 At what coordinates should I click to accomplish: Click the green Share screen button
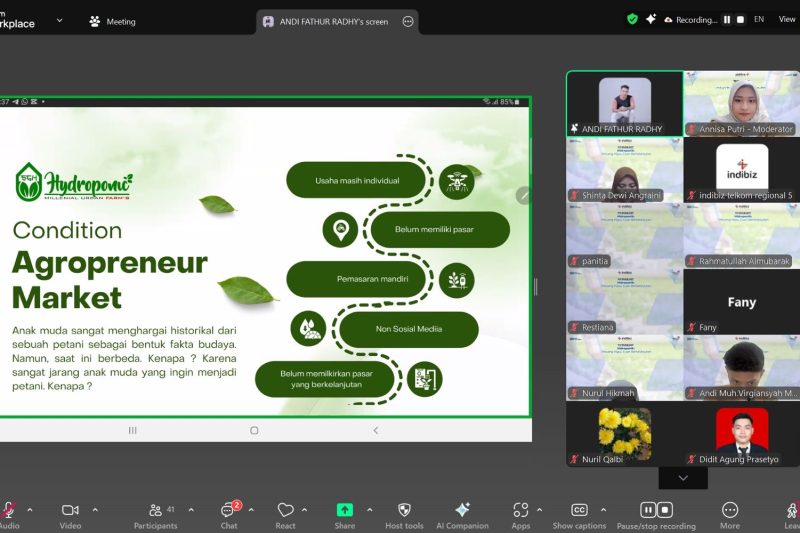(x=345, y=511)
